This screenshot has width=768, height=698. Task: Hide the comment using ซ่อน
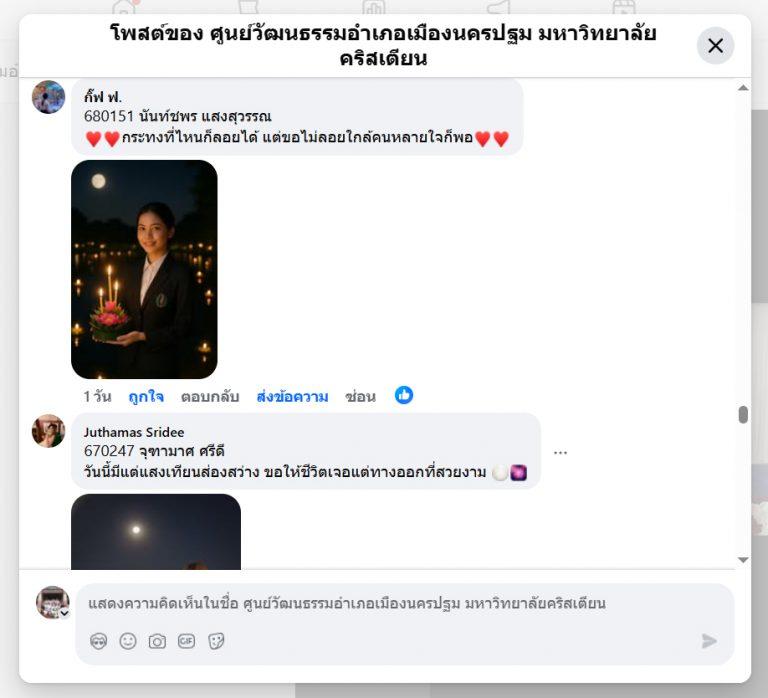point(360,397)
